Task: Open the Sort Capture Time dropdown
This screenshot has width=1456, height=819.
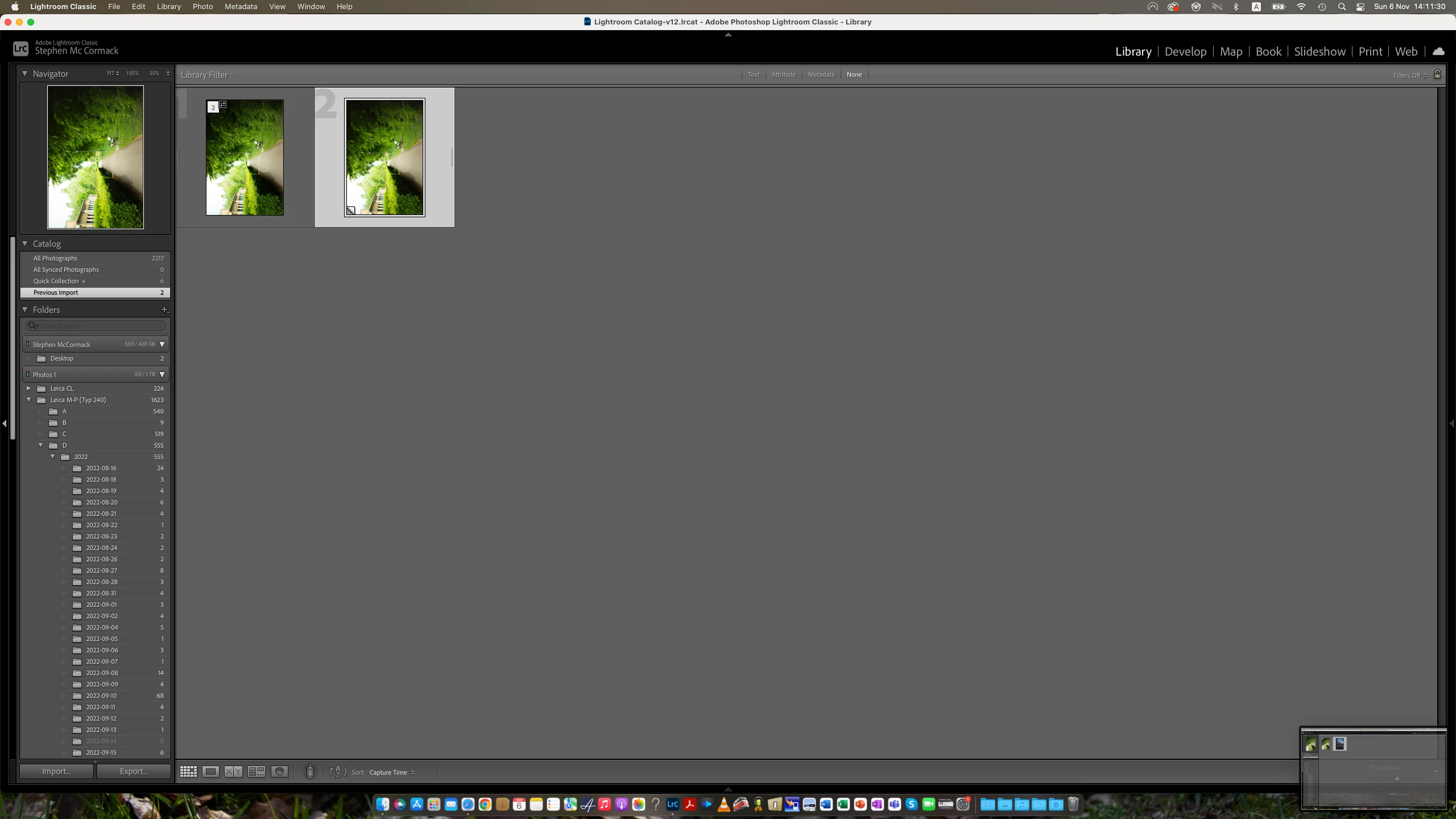Action: click(x=391, y=772)
